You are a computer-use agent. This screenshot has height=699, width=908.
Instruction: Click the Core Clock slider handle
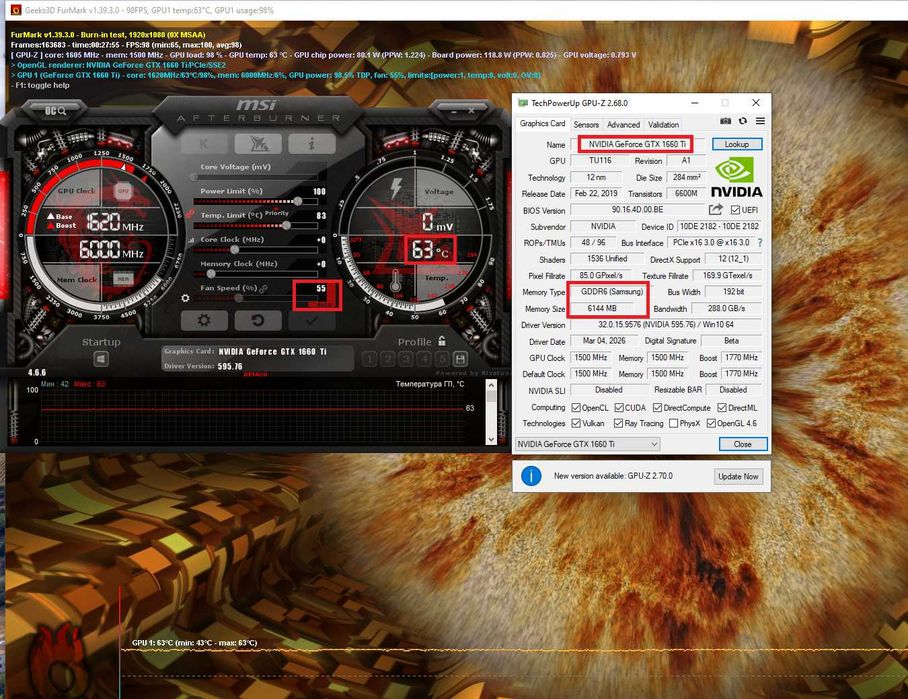(x=235, y=250)
